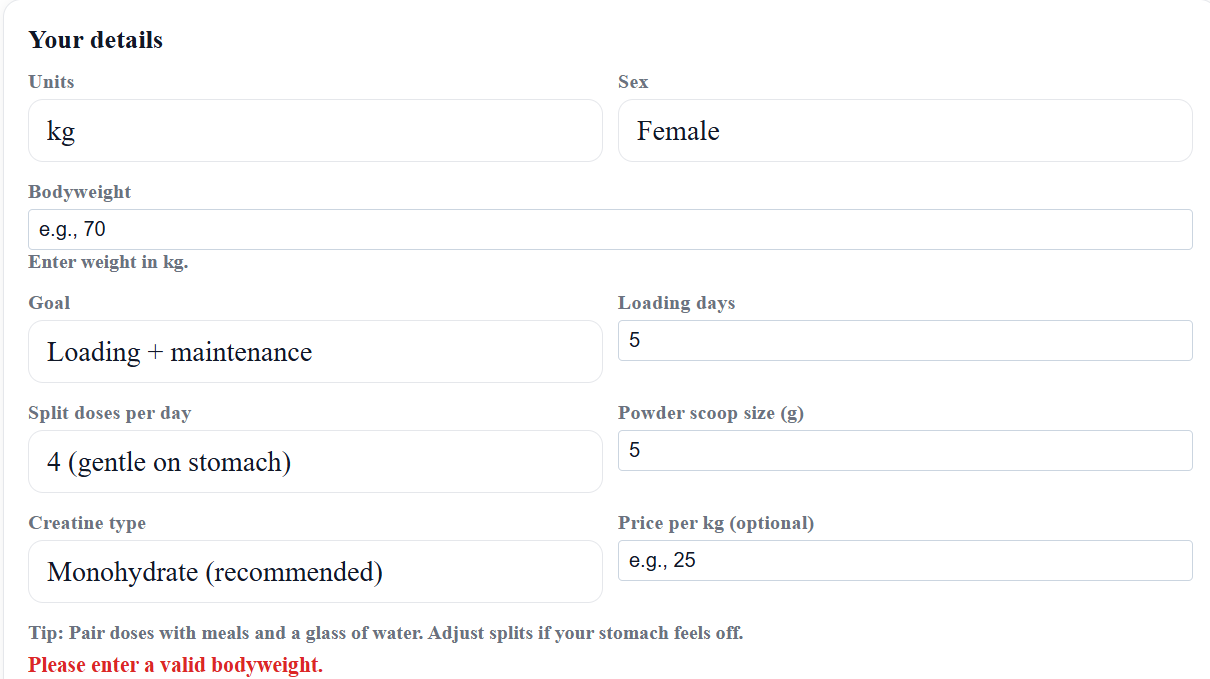This screenshot has width=1210, height=679.
Task: Expand the Goal dropdown set to Loading + maintenance
Action: 315,351
